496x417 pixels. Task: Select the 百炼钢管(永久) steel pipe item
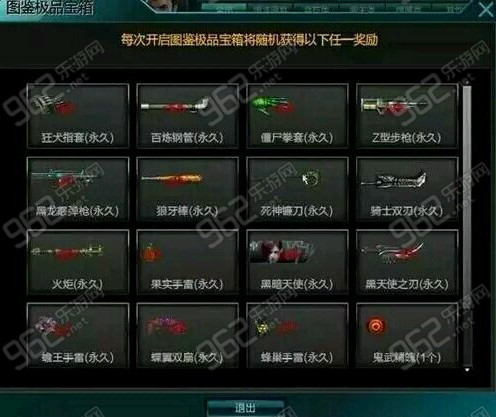click(187, 115)
